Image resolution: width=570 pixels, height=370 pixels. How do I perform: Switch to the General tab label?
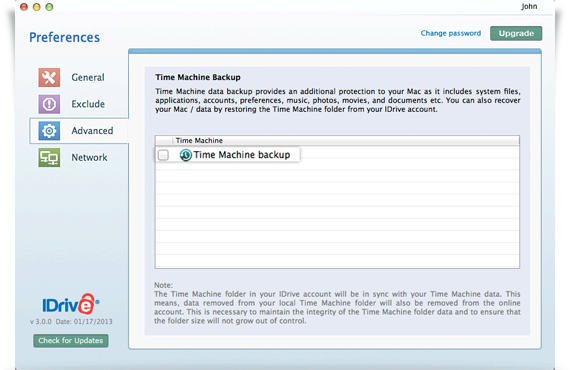[88, 77]
